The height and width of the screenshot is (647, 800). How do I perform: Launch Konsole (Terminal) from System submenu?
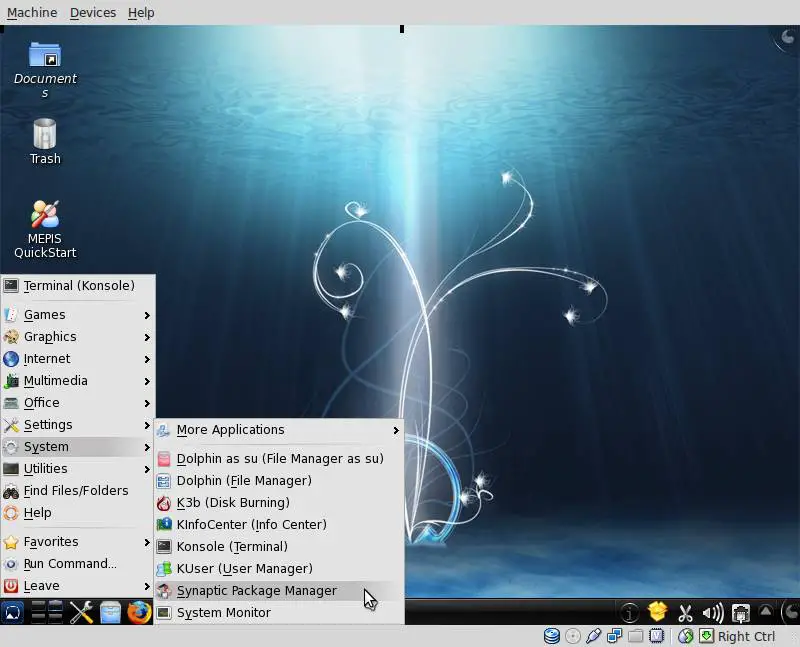pyautogui.click(x=279, y=546)
